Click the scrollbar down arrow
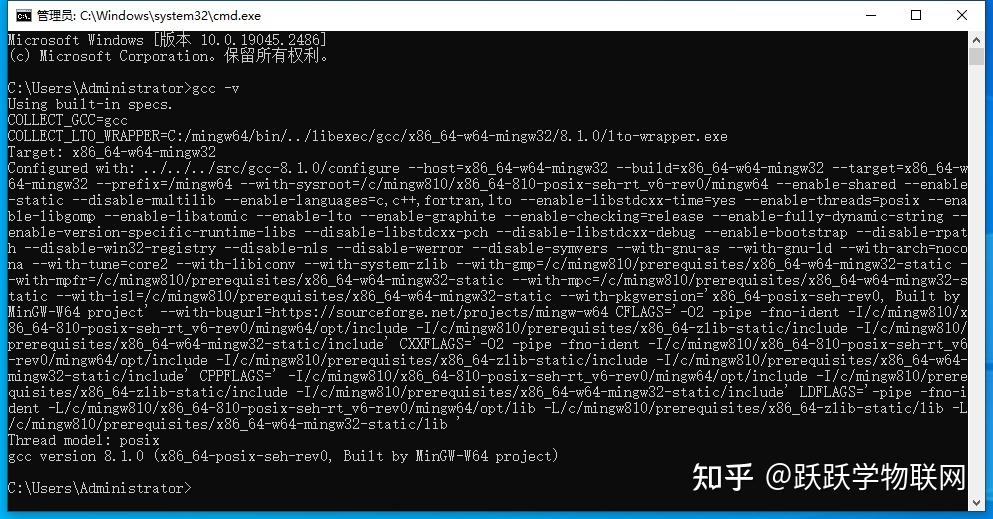The width and height of the screenshot is (993, 519). pos(976,503)
